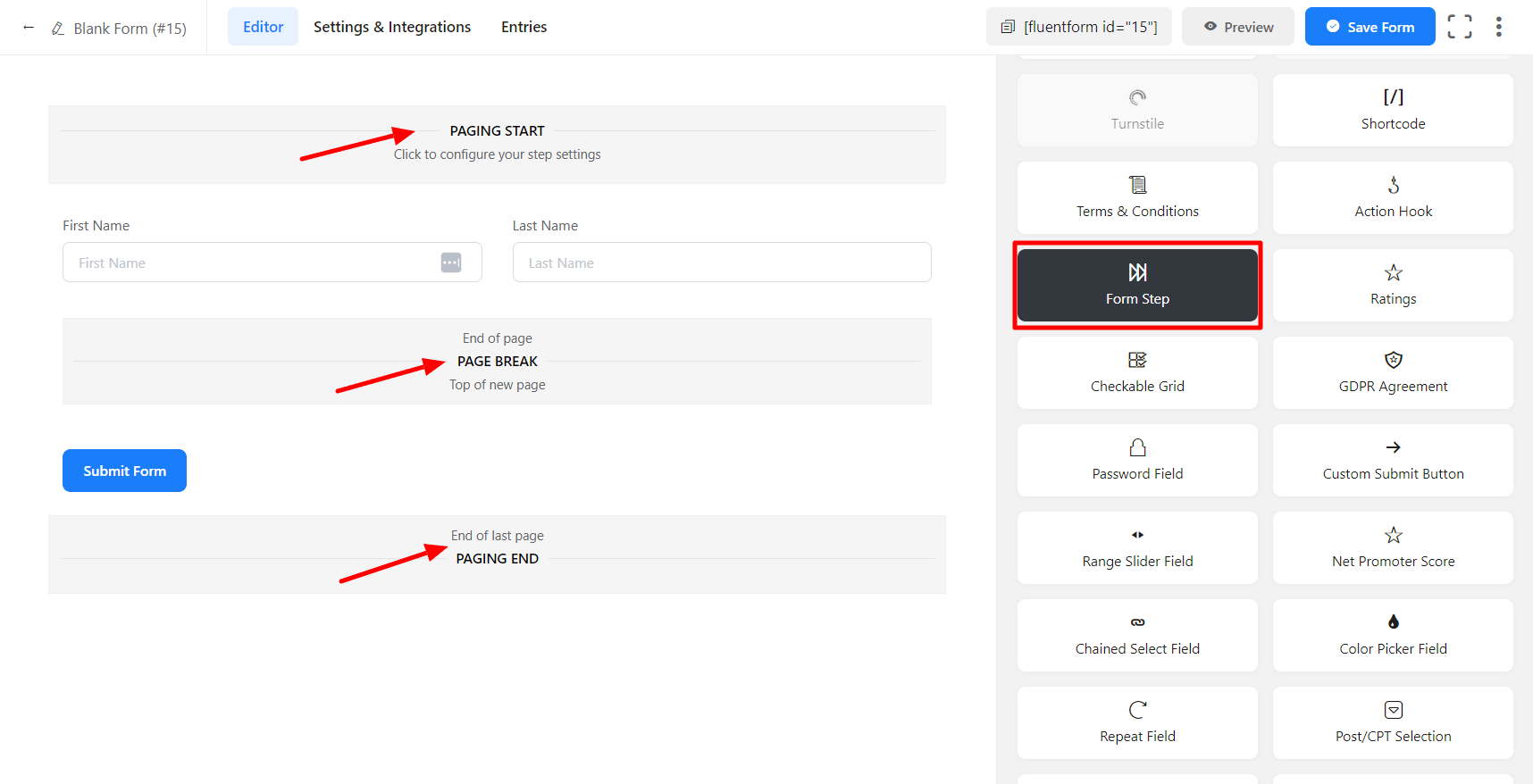Insert the Post/CPT Selection field
The image size is (1533, 784).
coord(1392,722)
